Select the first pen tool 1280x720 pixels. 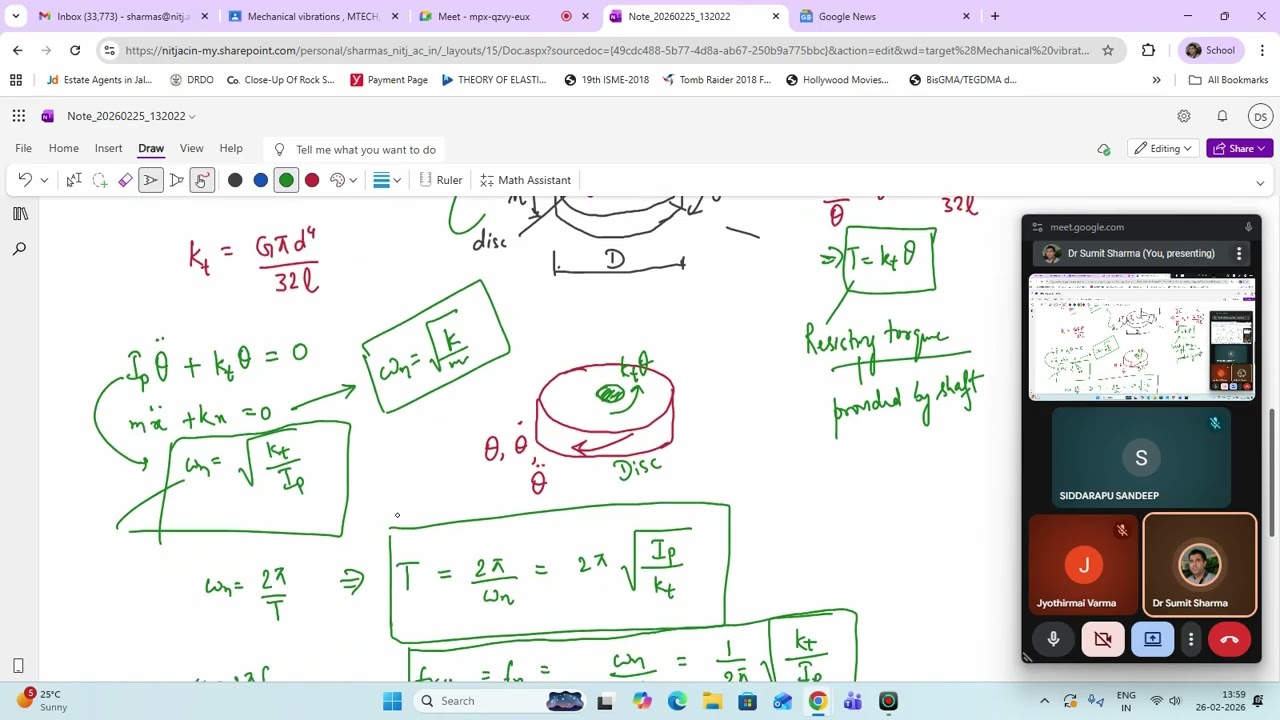(x=151, y=180)
